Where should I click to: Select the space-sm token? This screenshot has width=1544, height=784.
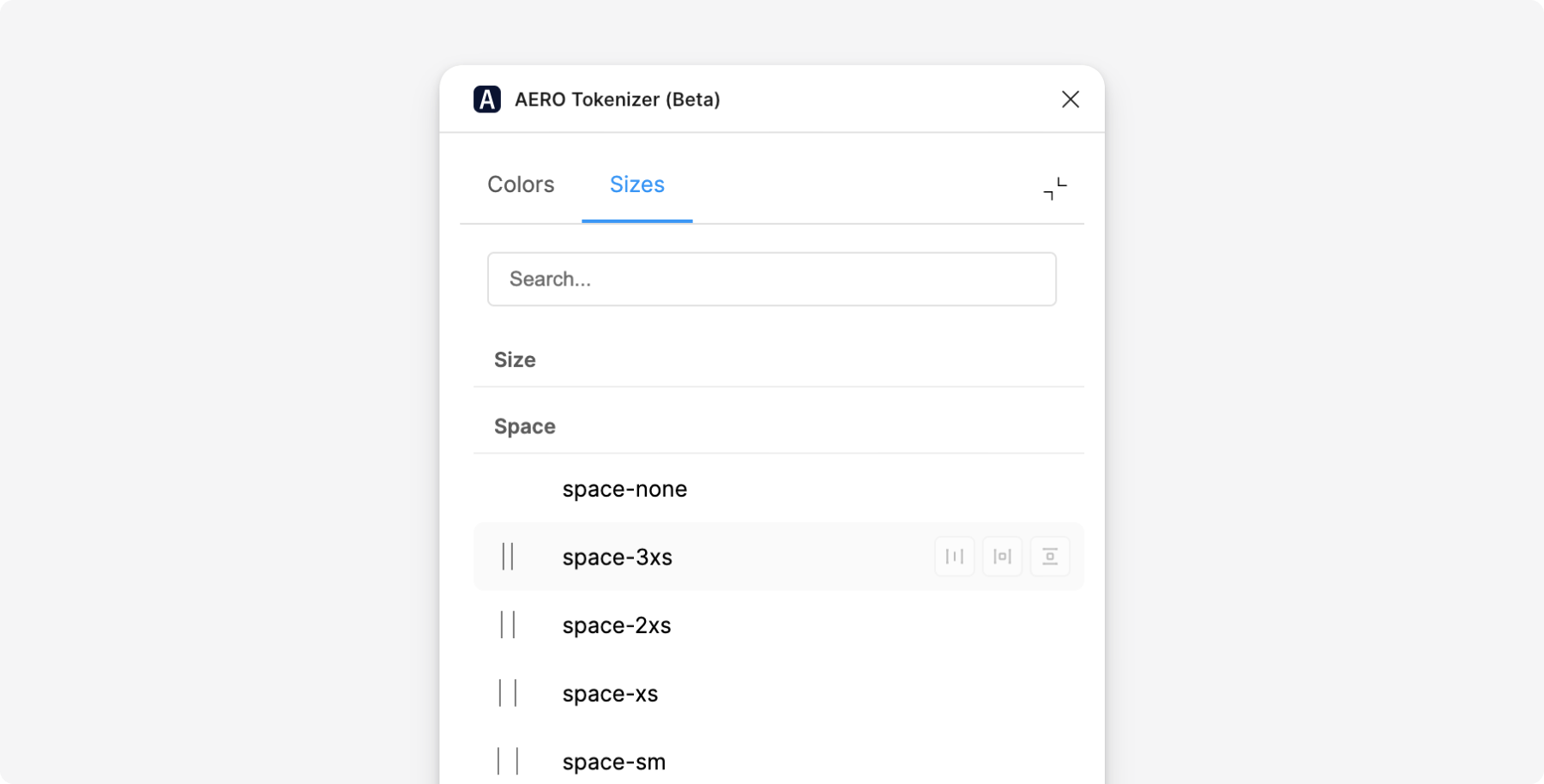[x=614, y=762]
